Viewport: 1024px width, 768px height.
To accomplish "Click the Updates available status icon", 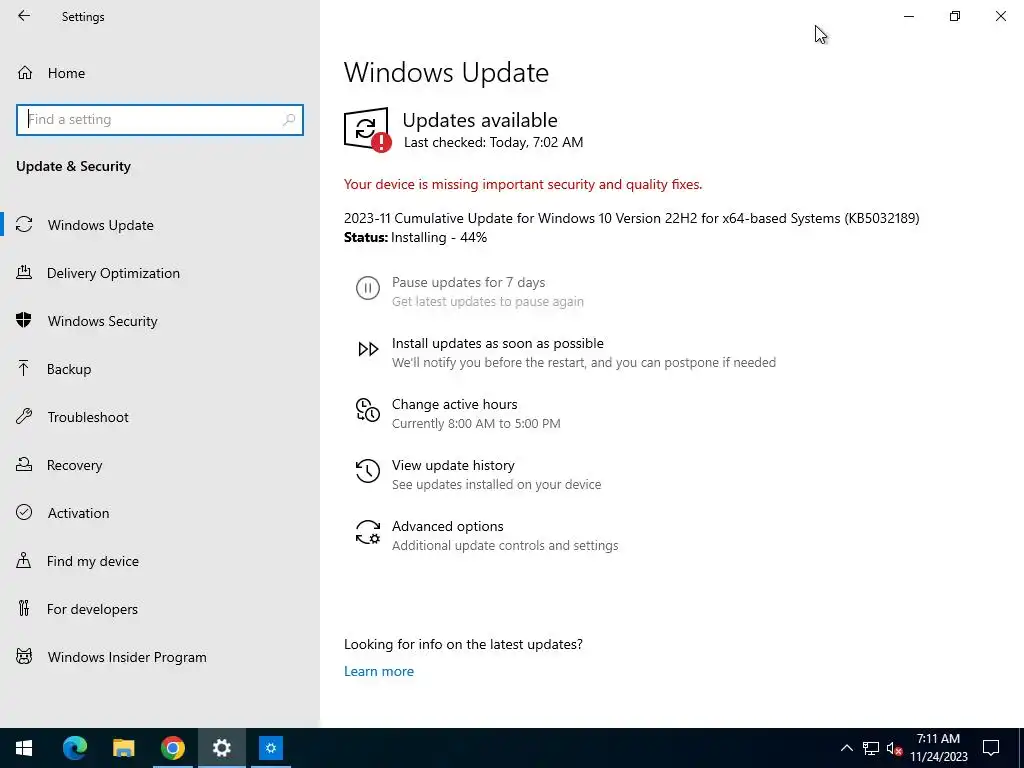I will pyautogui.click(x=367, y=129).
